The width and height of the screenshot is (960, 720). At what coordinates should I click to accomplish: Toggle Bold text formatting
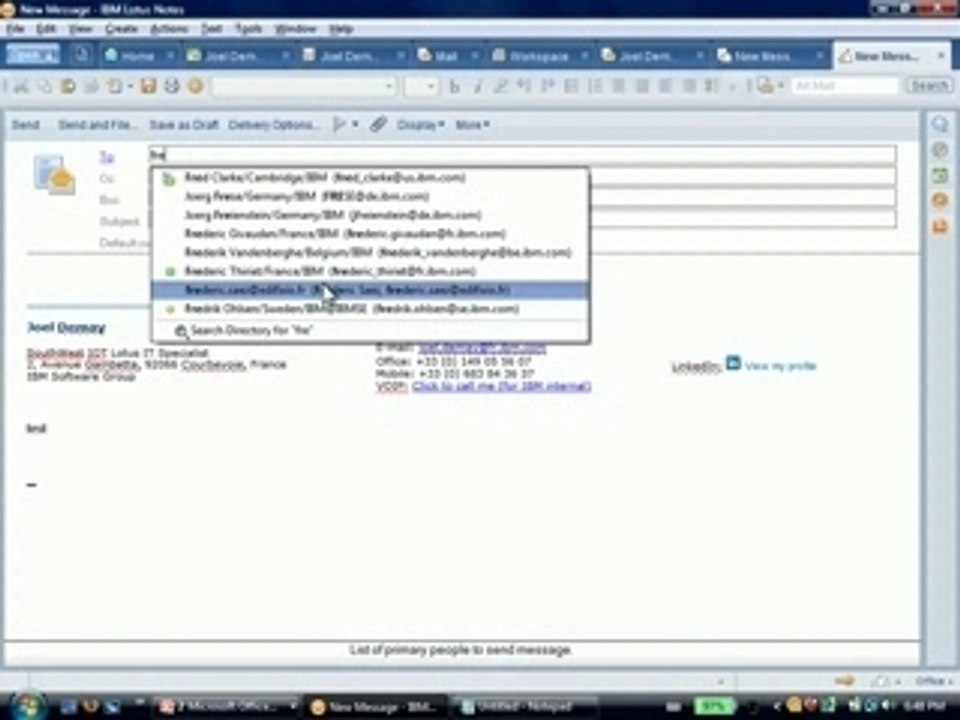coord(454,86)
